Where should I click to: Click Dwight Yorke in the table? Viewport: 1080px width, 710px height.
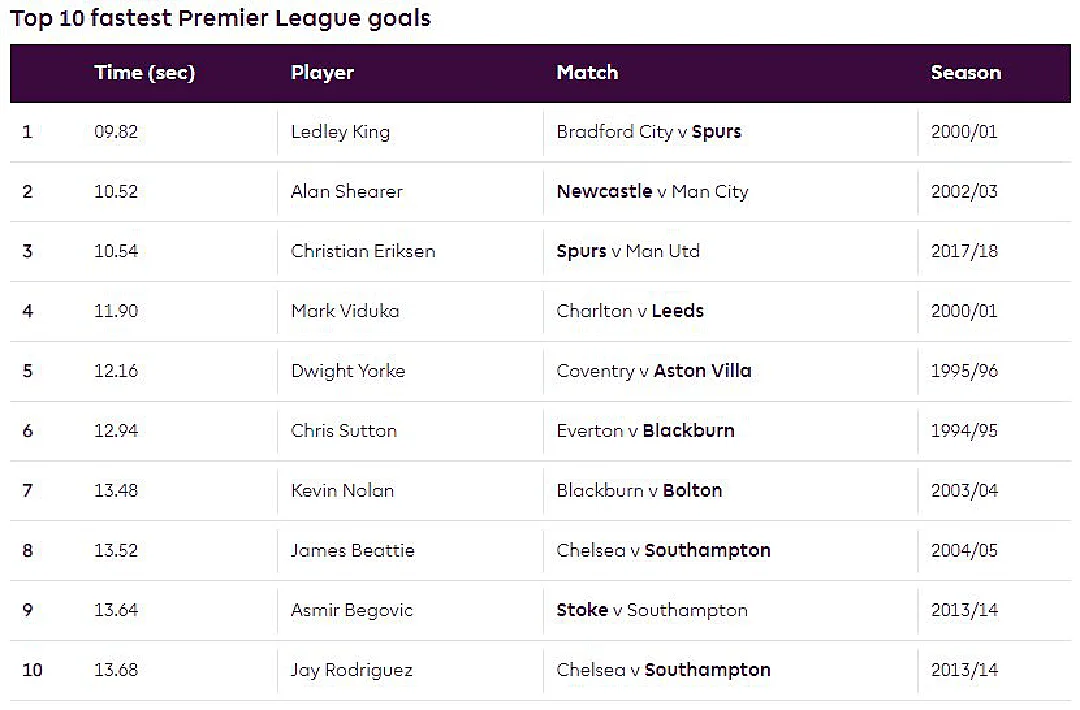click(348, 371)
